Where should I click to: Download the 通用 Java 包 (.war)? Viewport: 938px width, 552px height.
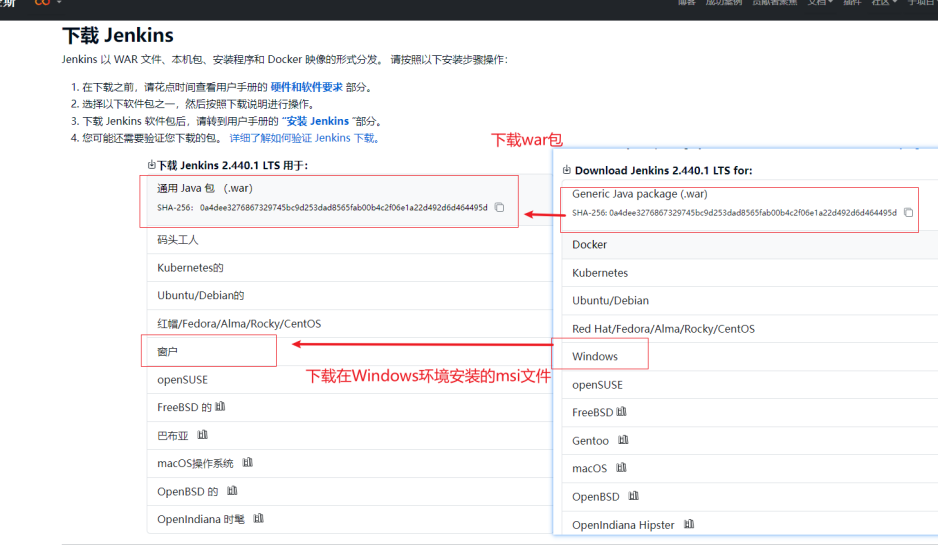coord(205,188)
